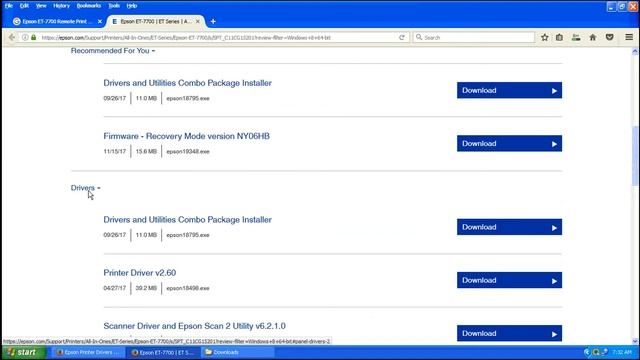Download Printer Driver v2.60
Viewport: 640px width, 360px height.
(509, 280)
